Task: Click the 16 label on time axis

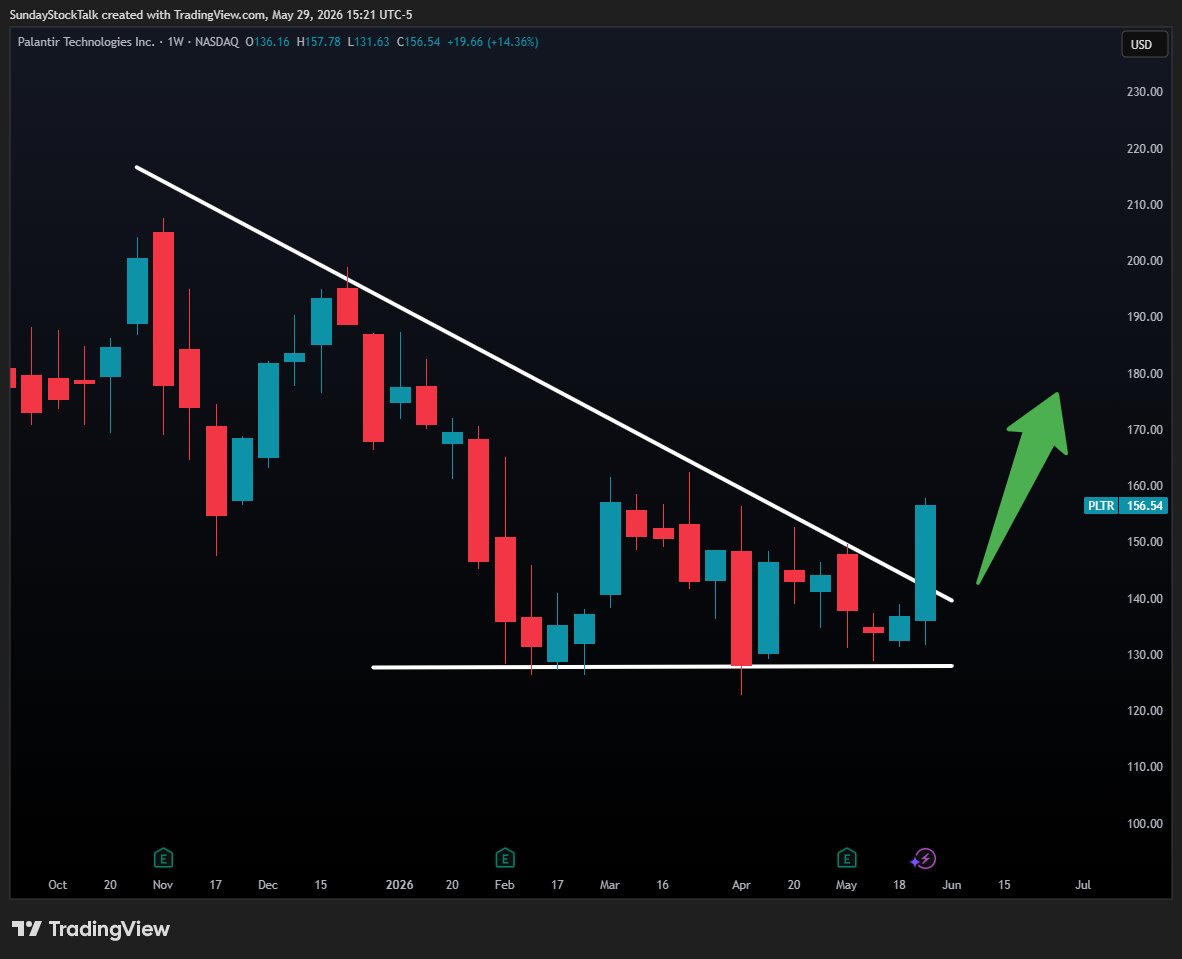Action: pos(663,884)
